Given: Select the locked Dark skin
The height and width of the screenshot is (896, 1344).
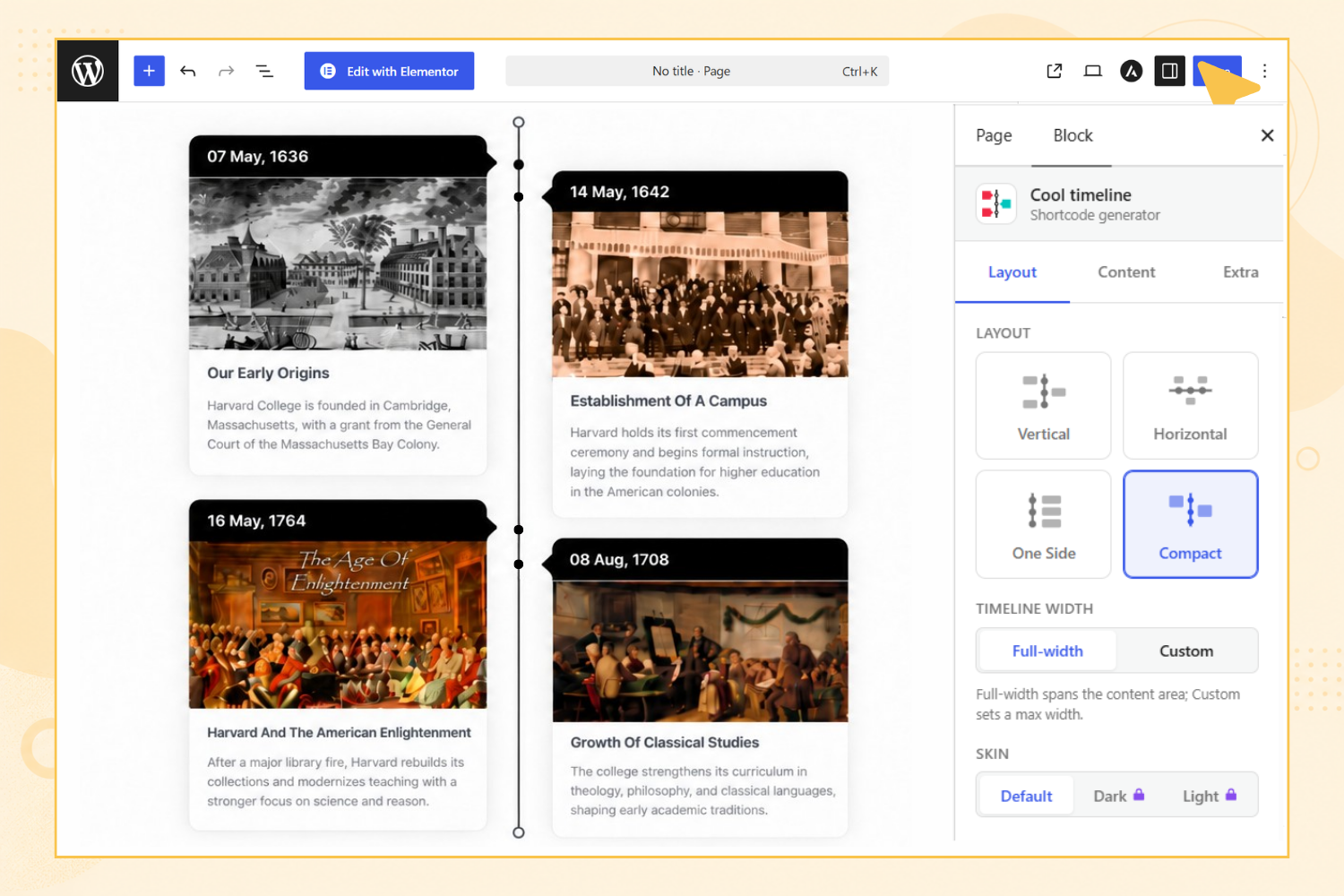Looking at the screenshot, I should click(x=1119, y=796).
